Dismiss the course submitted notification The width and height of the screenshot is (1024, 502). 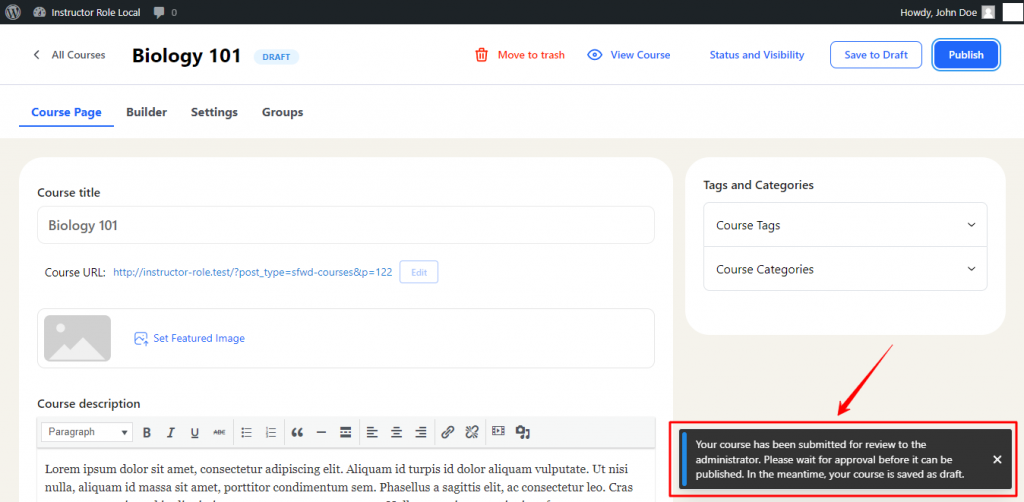pyautogui.click(x=996, y=459)
